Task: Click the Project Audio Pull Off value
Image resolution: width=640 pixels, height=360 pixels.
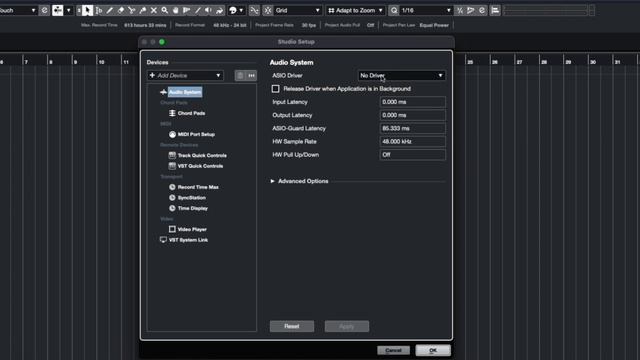Action: coord(370,25)
